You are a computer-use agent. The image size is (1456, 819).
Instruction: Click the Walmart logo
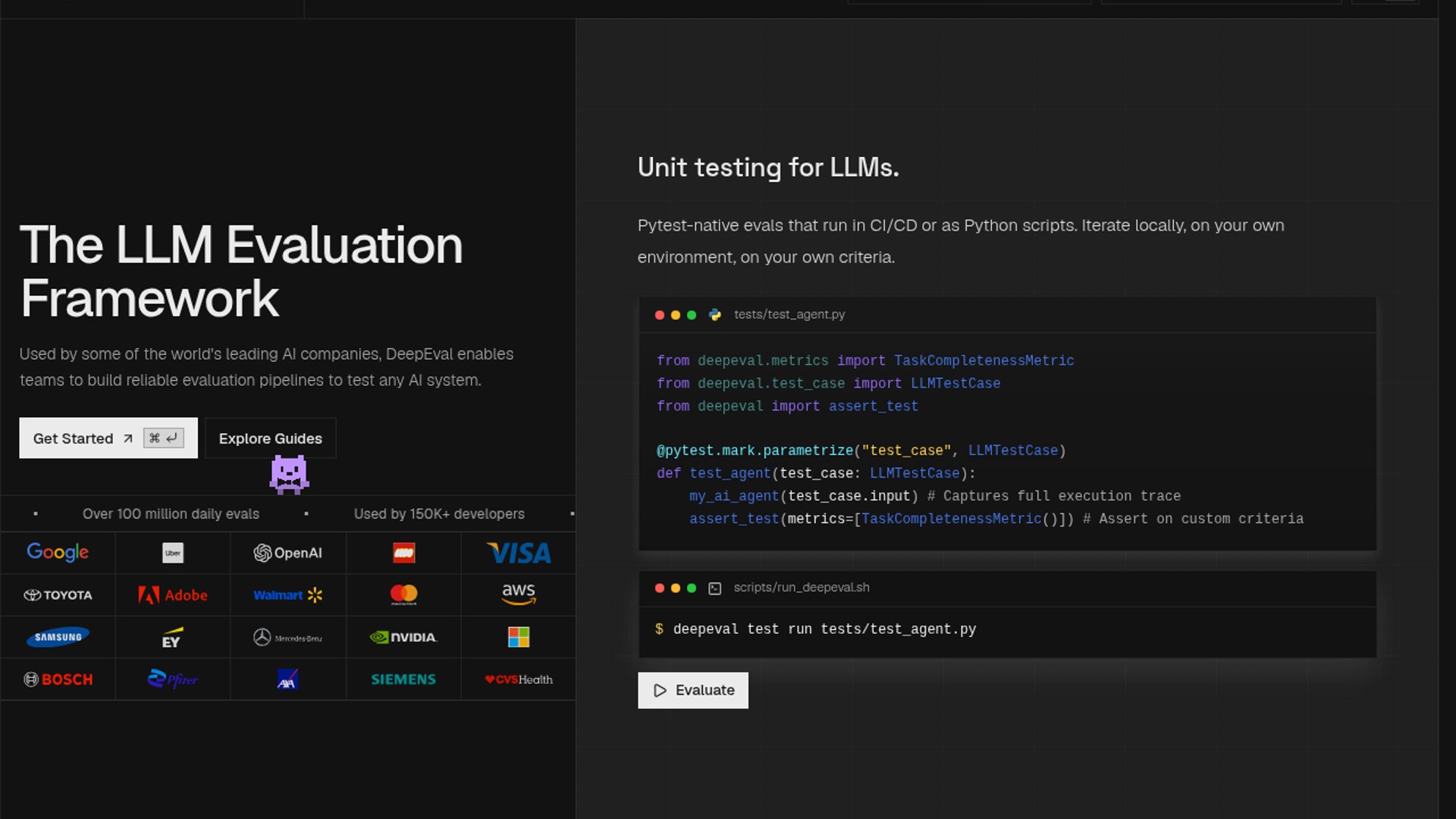pos(288,595)
